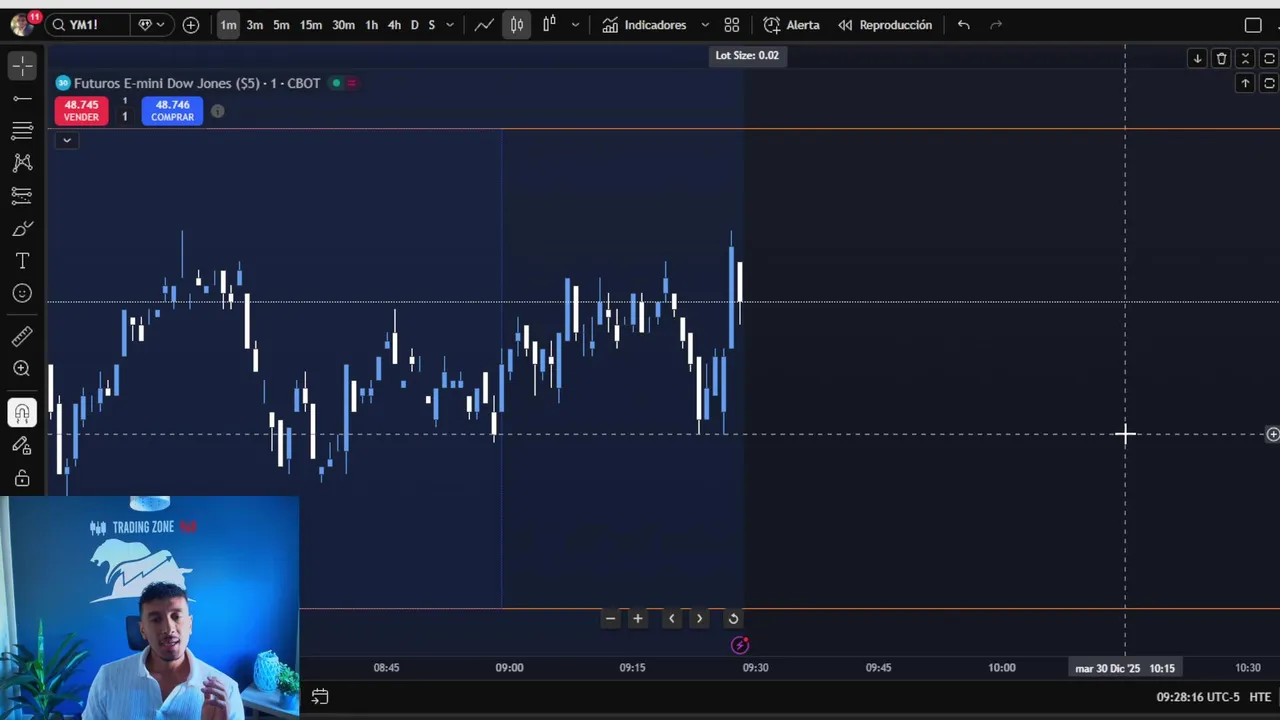This screenshot has width=1280, height=720.
Task: Select the brush drawing tool
Action: click(x=22, y=229)
